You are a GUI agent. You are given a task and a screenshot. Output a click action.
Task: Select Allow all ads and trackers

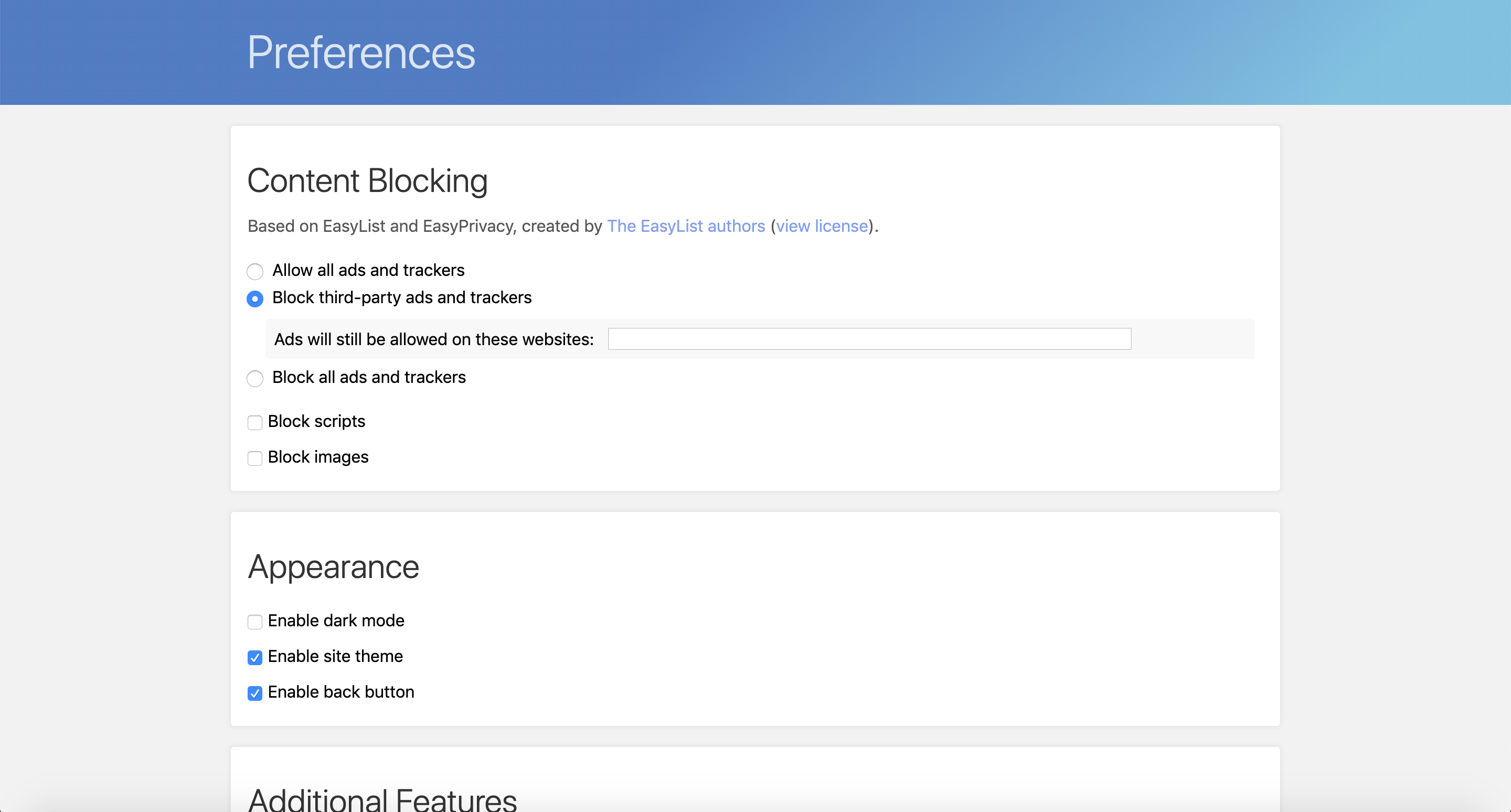tap(254, 271)
